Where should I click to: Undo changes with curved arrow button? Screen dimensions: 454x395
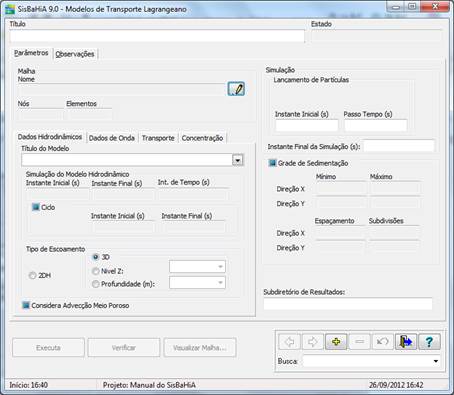(382, 342)
